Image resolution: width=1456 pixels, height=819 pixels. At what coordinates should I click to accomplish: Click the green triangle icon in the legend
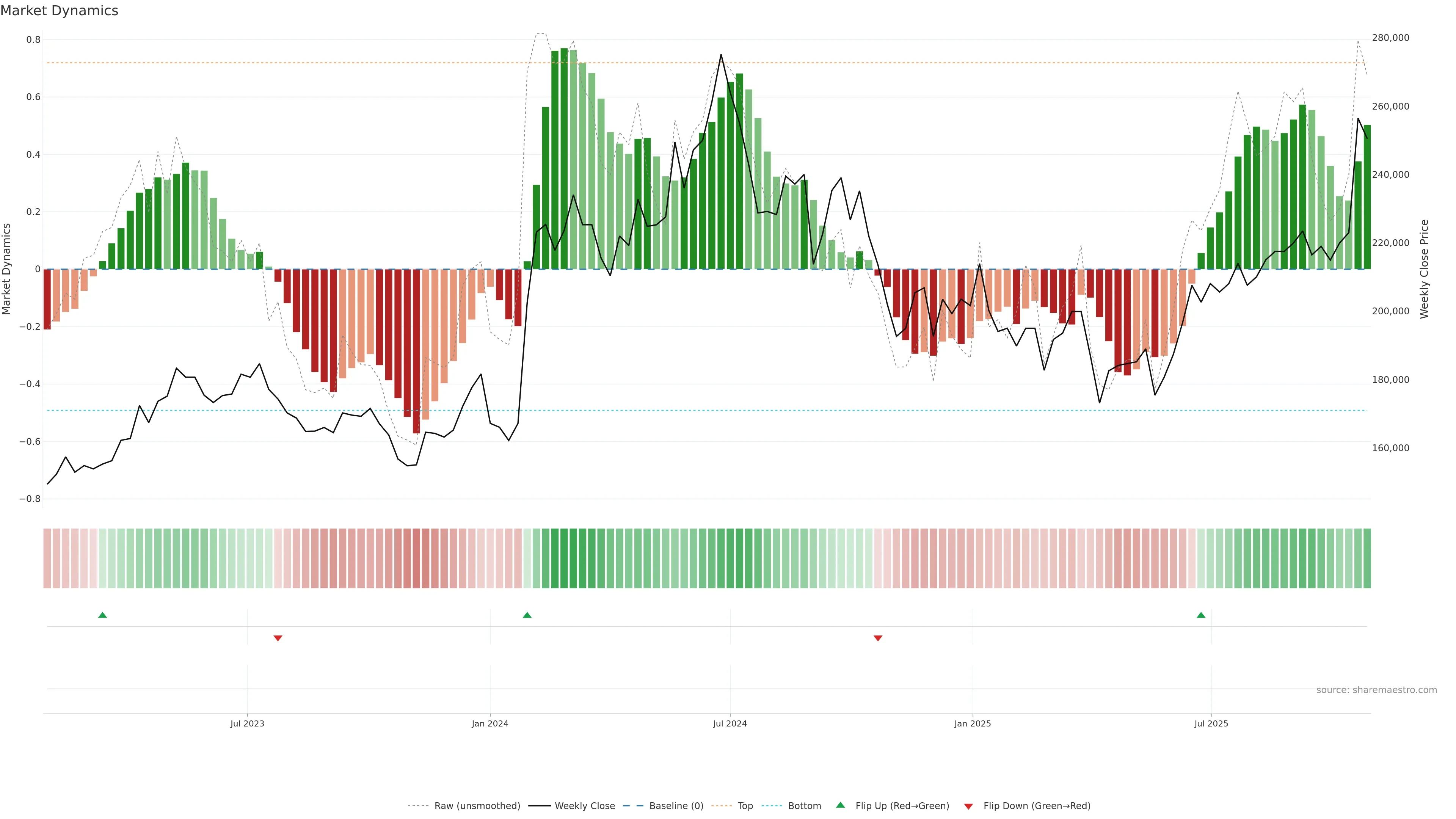840,805
